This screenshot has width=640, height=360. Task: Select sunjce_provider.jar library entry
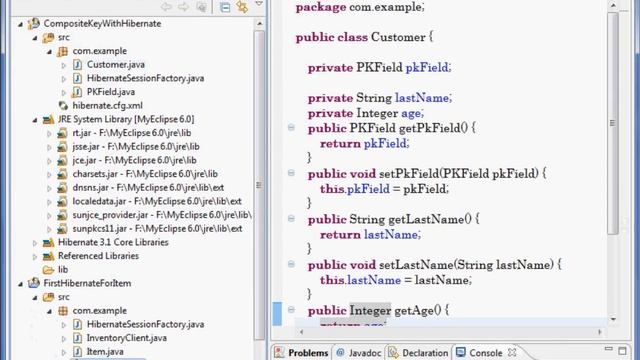click(162, 215)
